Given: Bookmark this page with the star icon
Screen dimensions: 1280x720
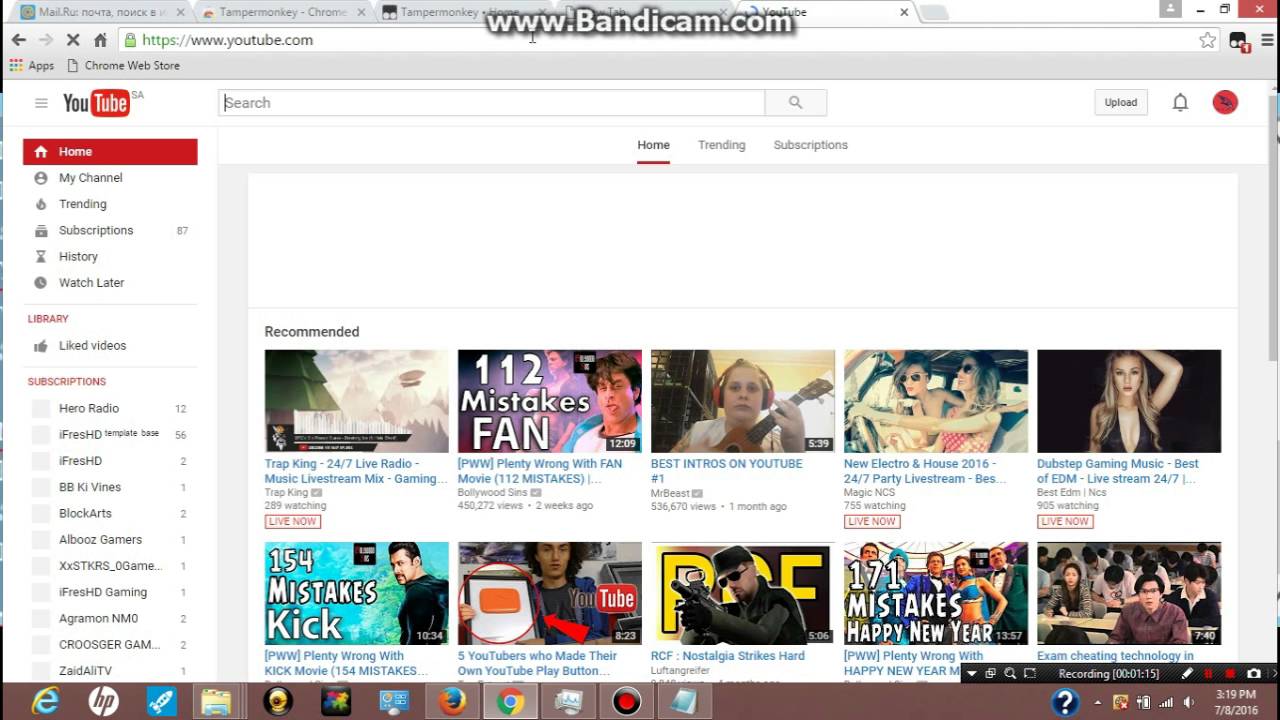Looking at the screenshot, I should [x=1208, y=40].
